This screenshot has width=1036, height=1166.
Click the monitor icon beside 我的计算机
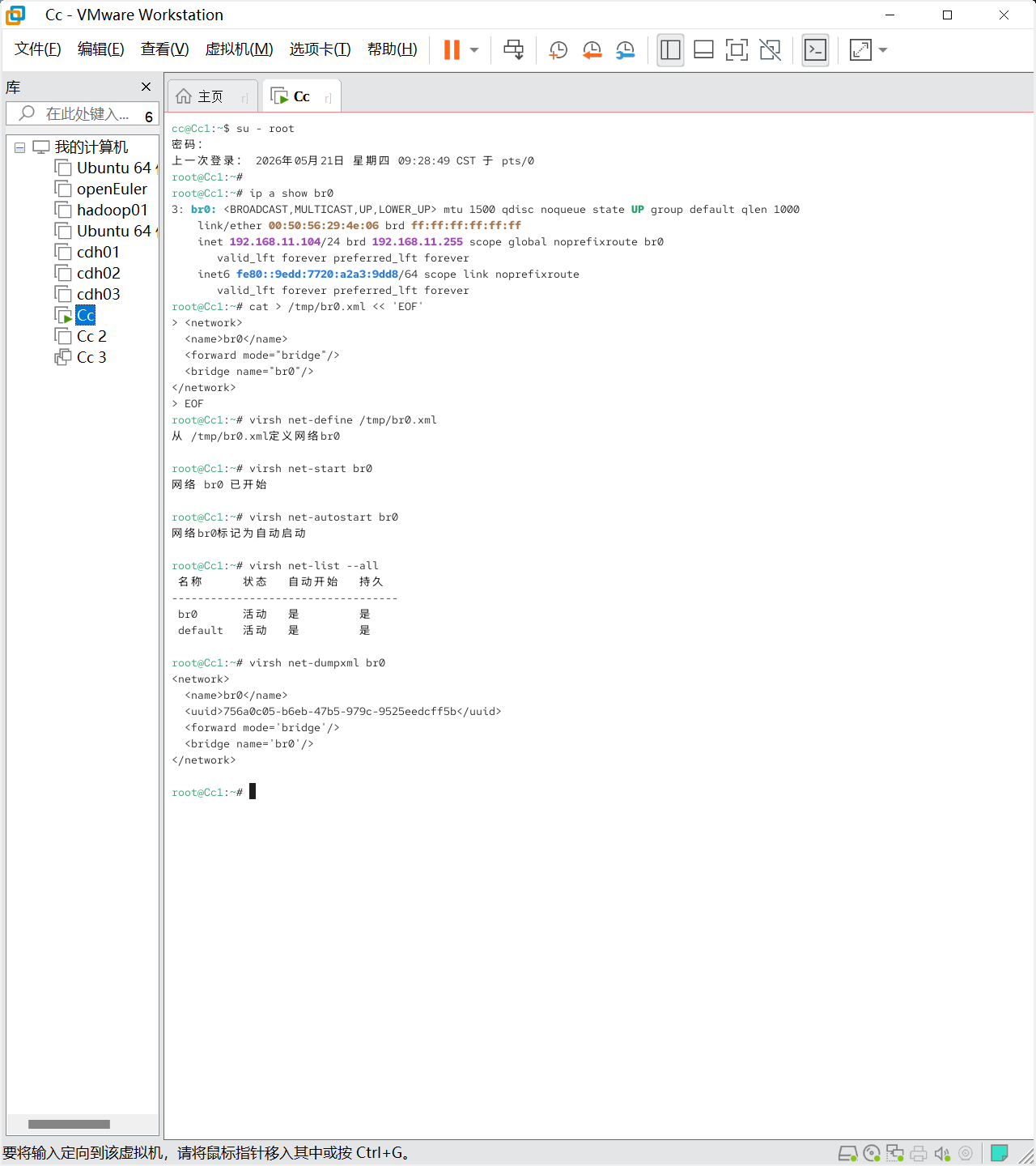pos(41,147)
